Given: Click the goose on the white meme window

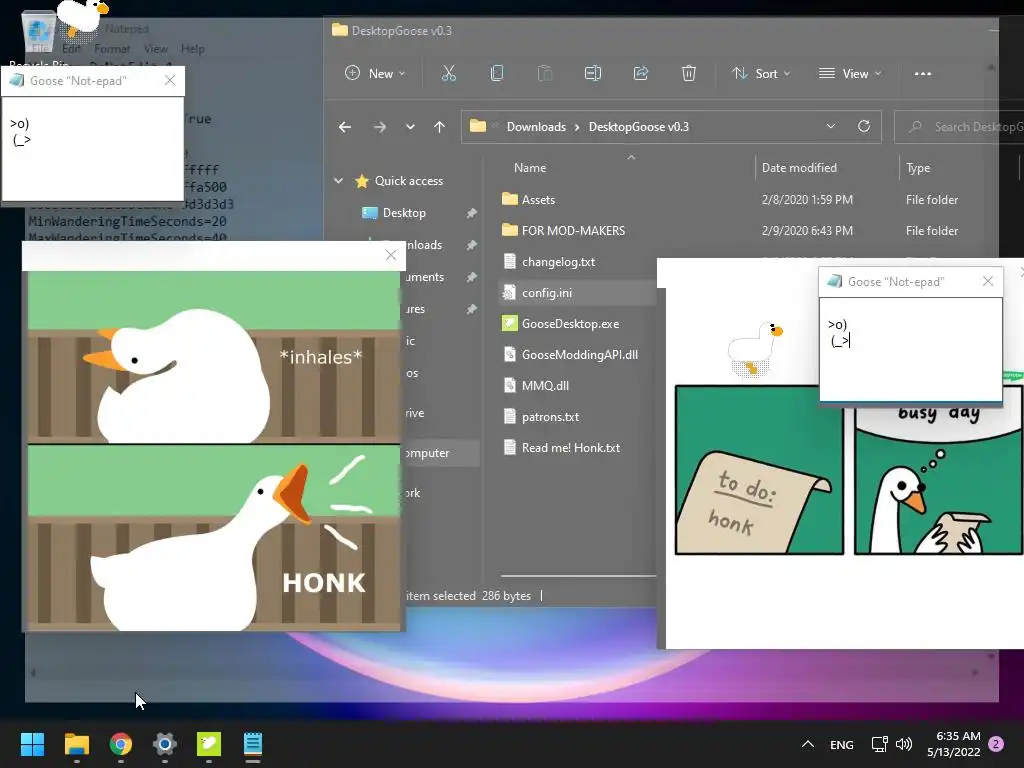Looking at the screenshot, I should coord(754,349).
